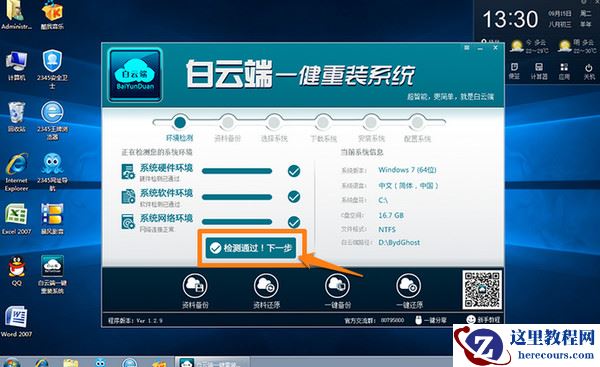
Task: Click the 16.7 GB disk space value
Action: pos(391,215)
